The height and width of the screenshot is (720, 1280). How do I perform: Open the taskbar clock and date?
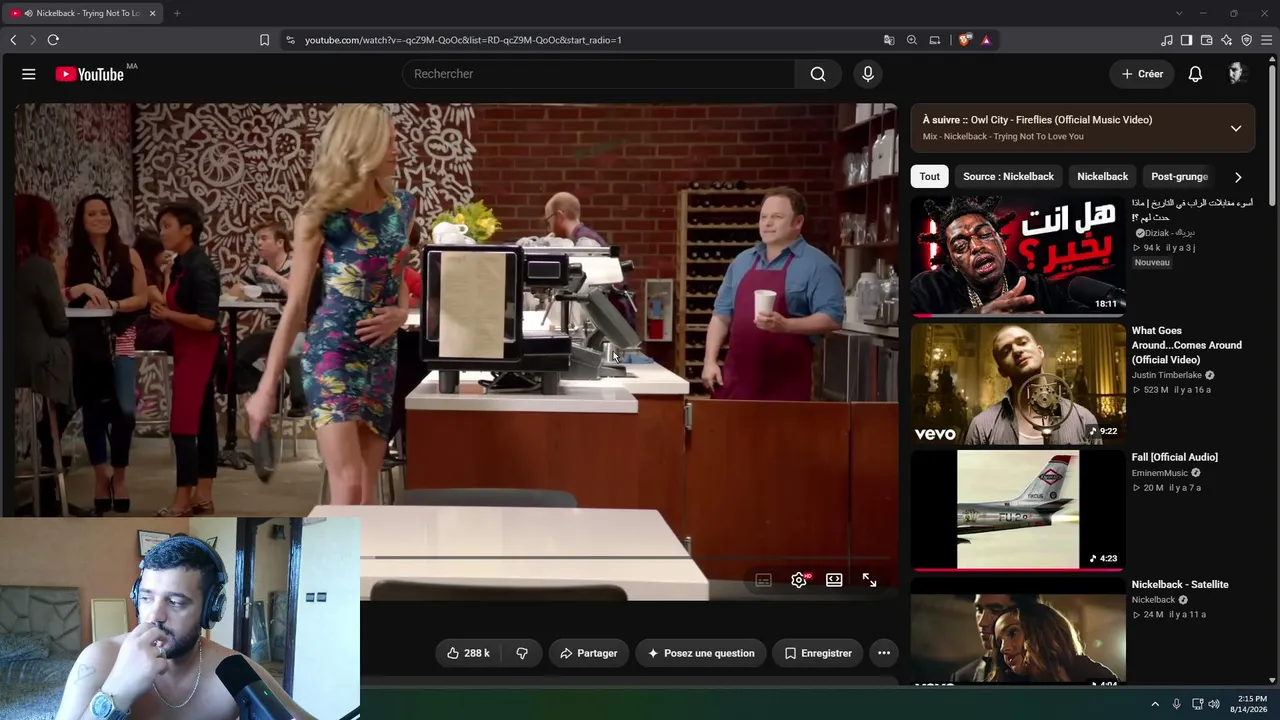coord(1251,704)
